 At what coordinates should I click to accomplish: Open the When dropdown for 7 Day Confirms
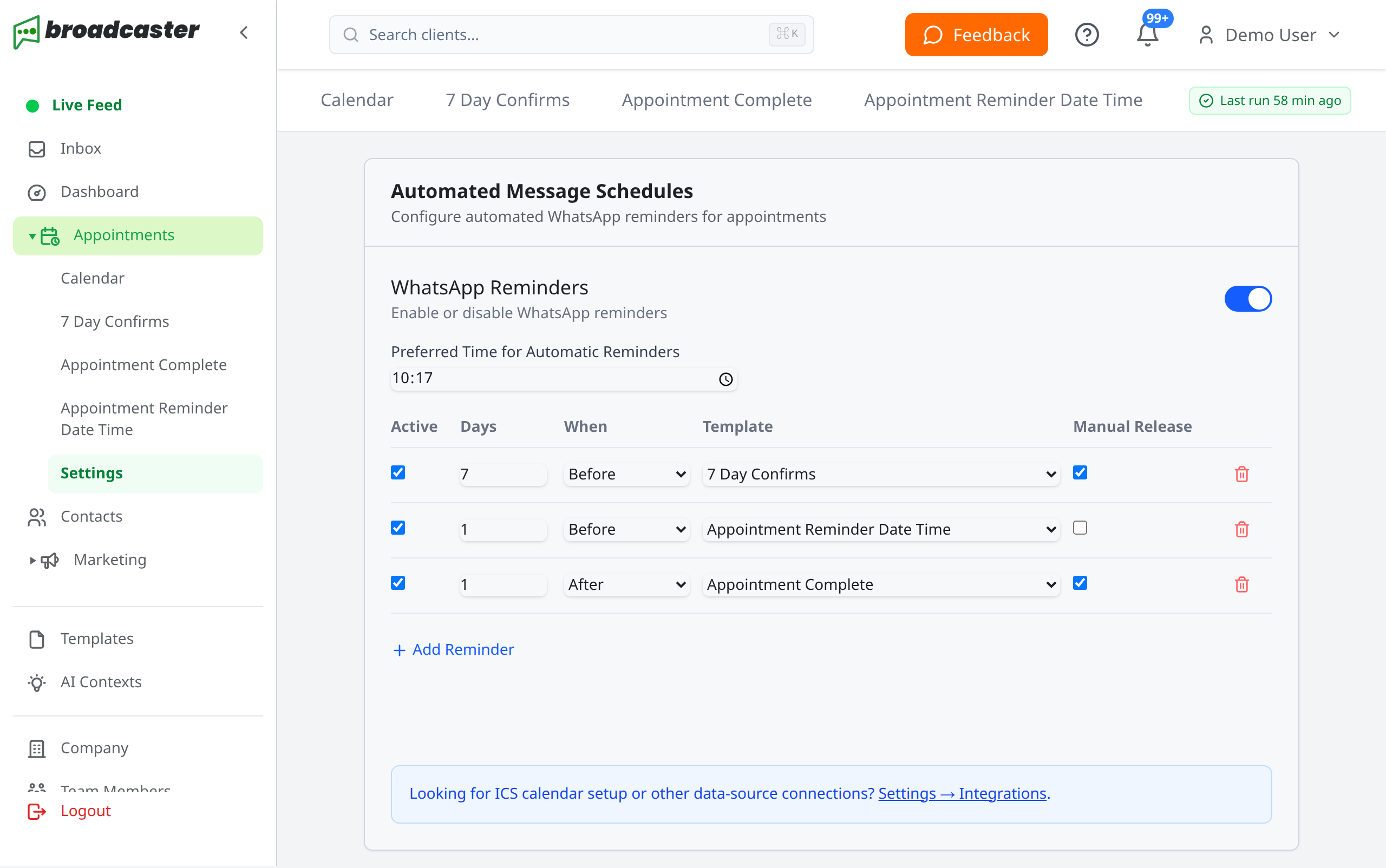[x=626, y=474]
